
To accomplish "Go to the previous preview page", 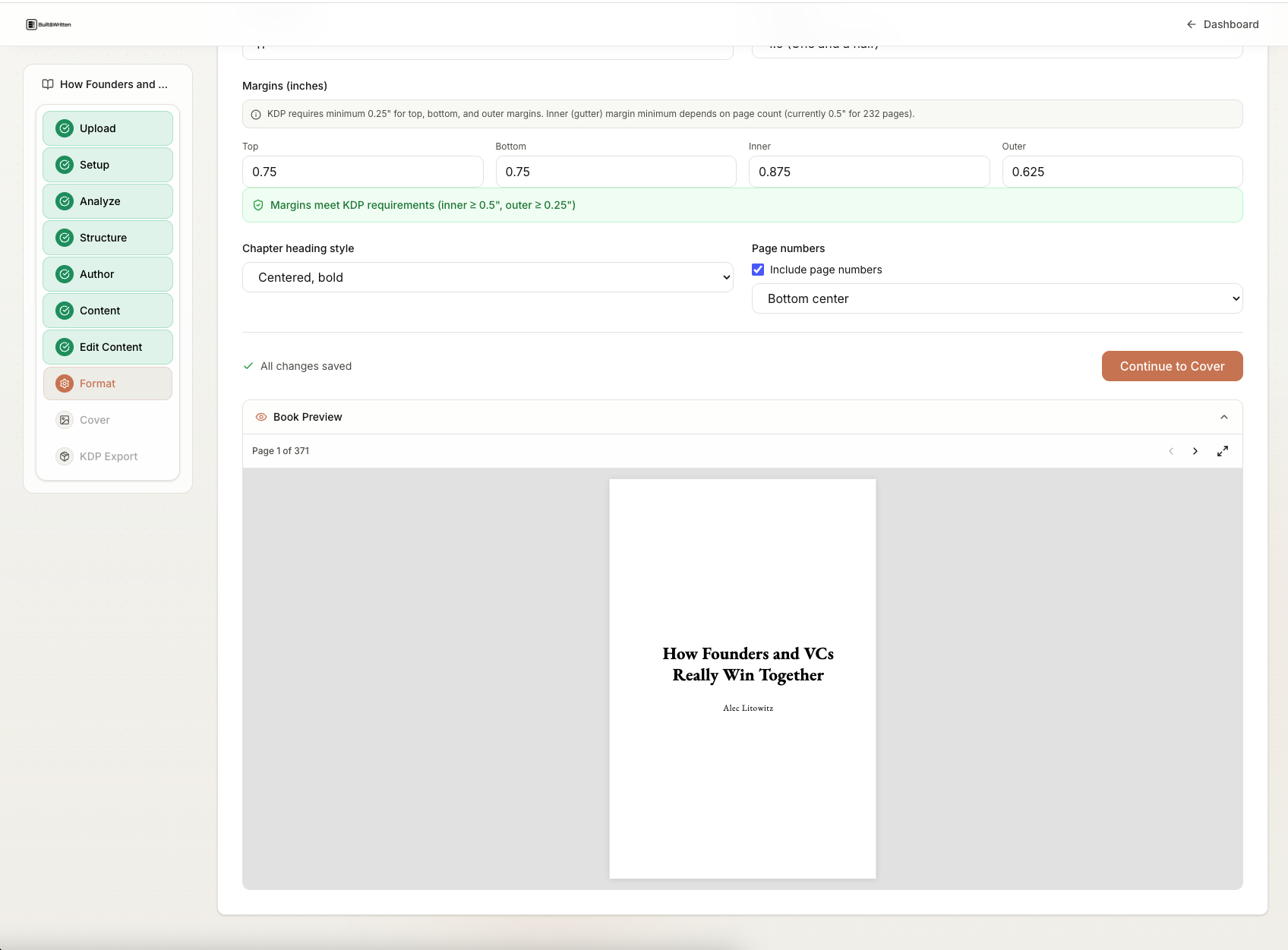I will click(1171, 451).
